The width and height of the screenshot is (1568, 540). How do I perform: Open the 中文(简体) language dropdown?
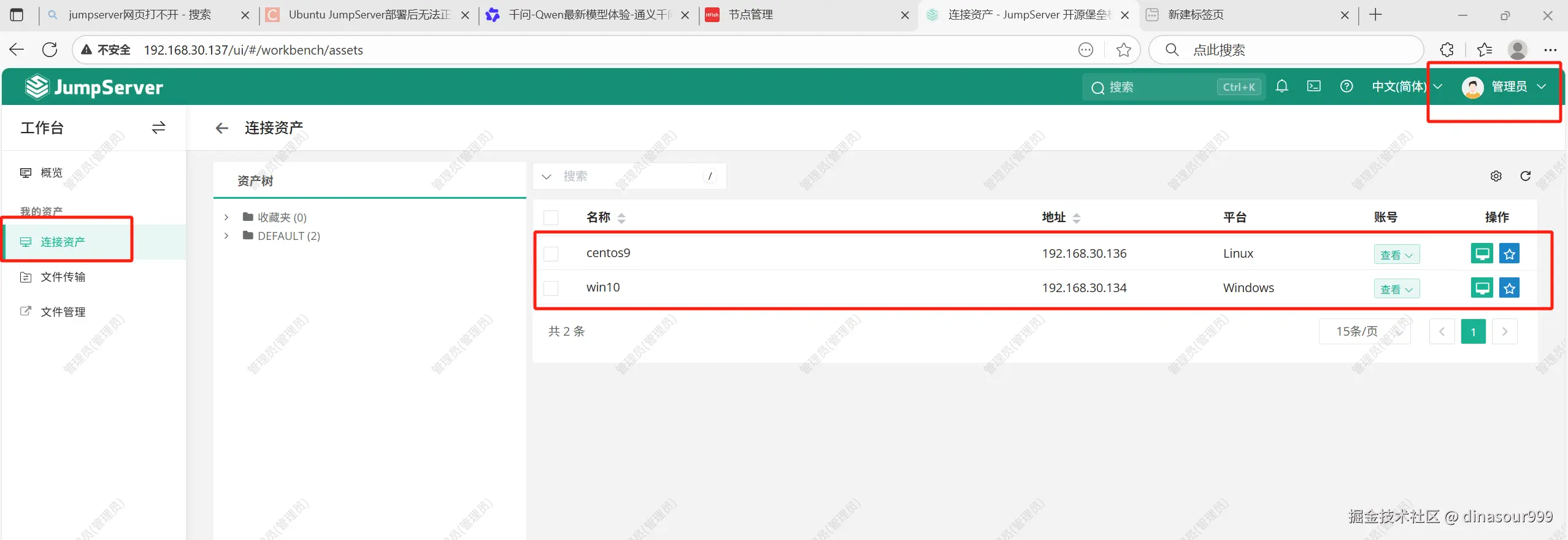tap(1407, 87)
